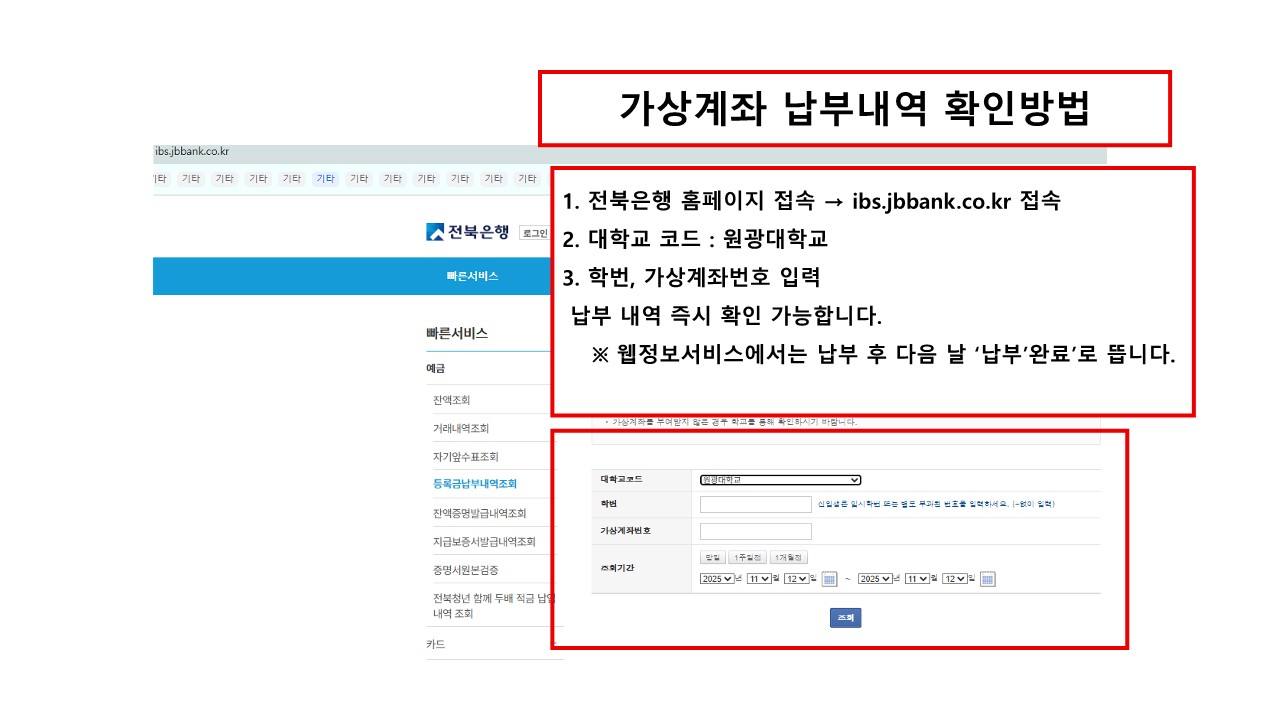Open the start date calendar picker

(x=829, y=579)
